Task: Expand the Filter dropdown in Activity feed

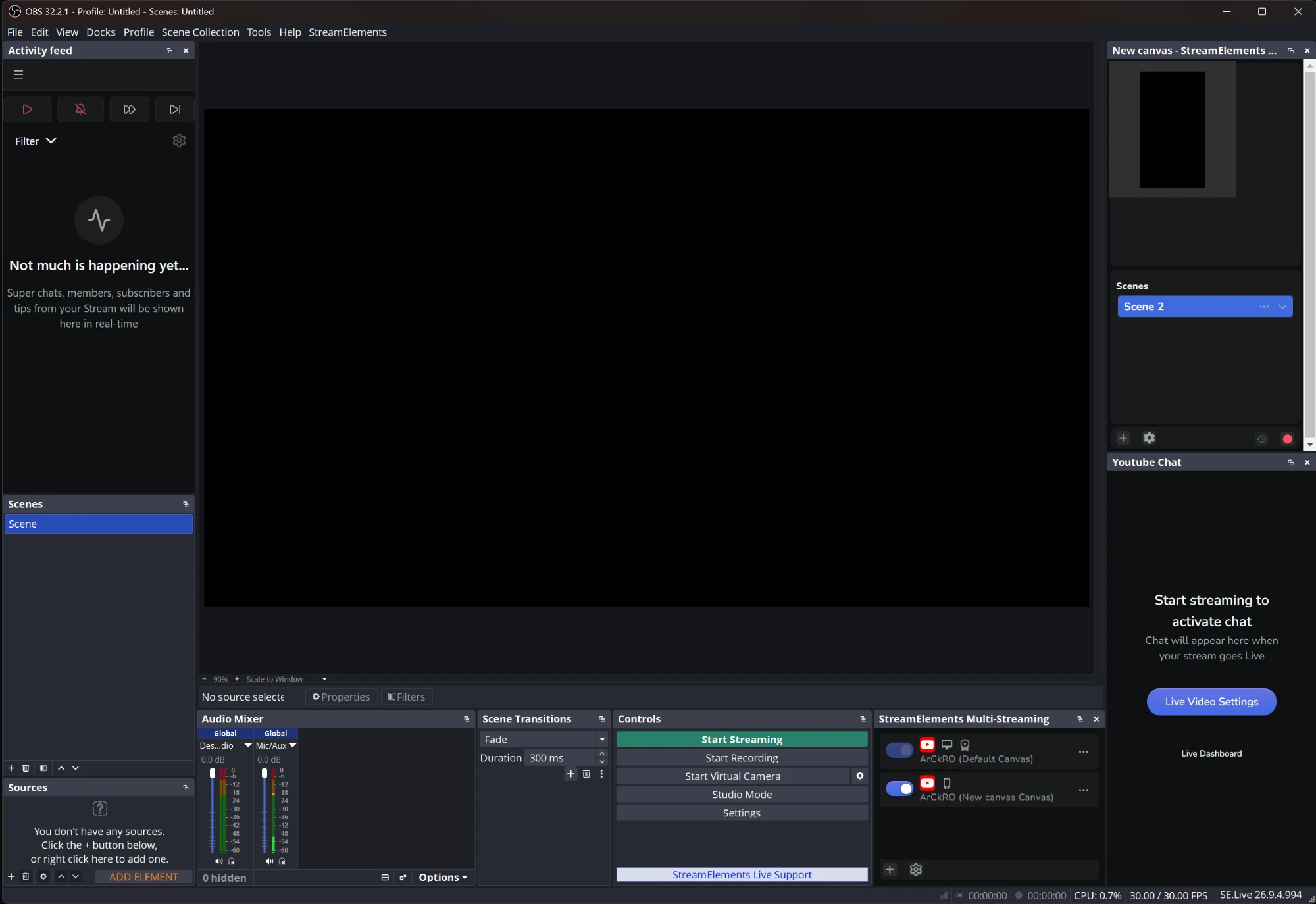Action: [x=36, y=141]
